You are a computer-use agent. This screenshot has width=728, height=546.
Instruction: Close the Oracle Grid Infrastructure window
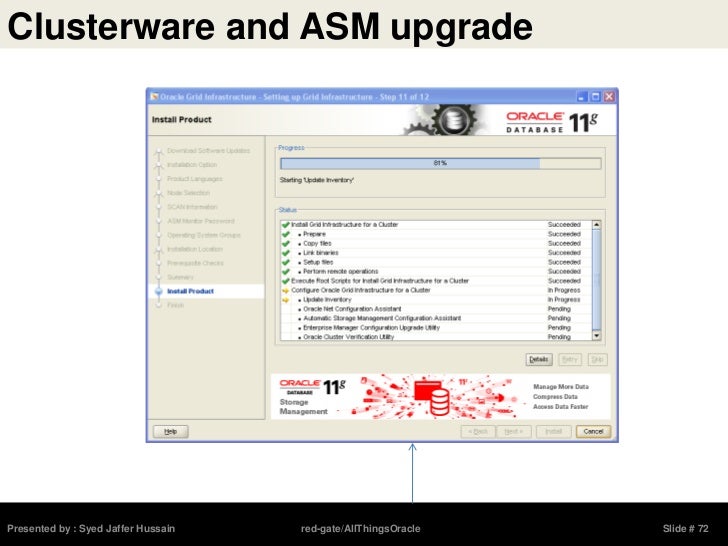point(609,97)
